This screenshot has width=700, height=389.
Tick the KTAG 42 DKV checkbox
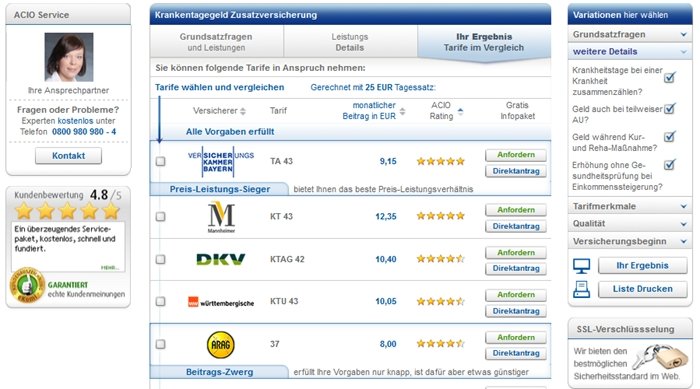(160, 259)
